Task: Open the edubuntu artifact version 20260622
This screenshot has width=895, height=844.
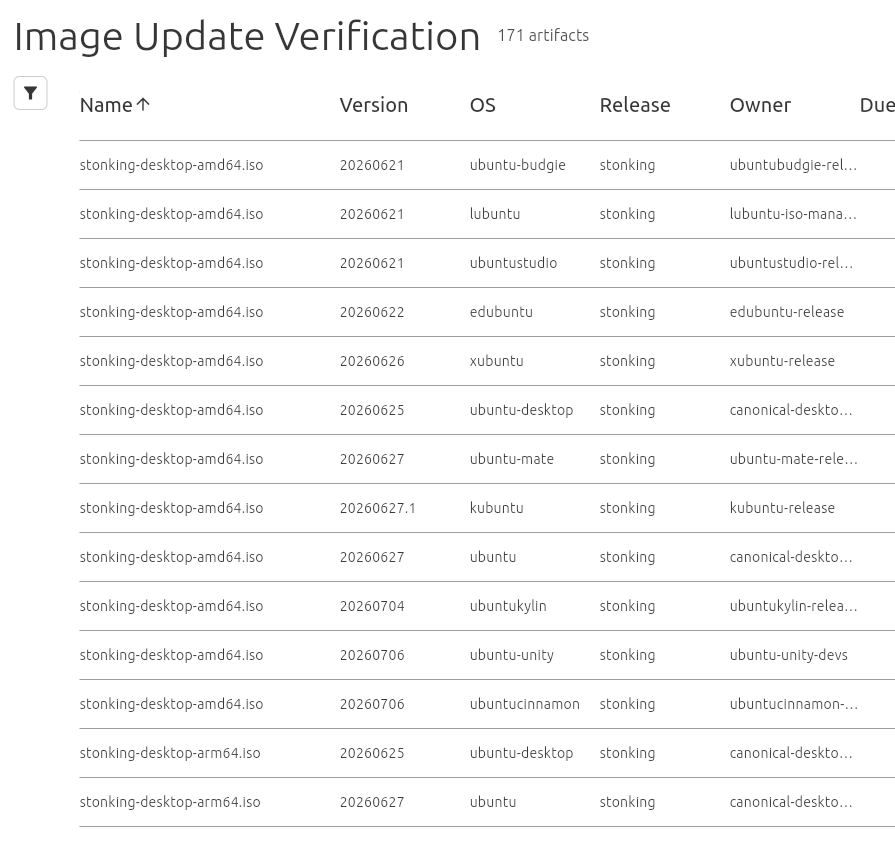Action: pos(372,312)
